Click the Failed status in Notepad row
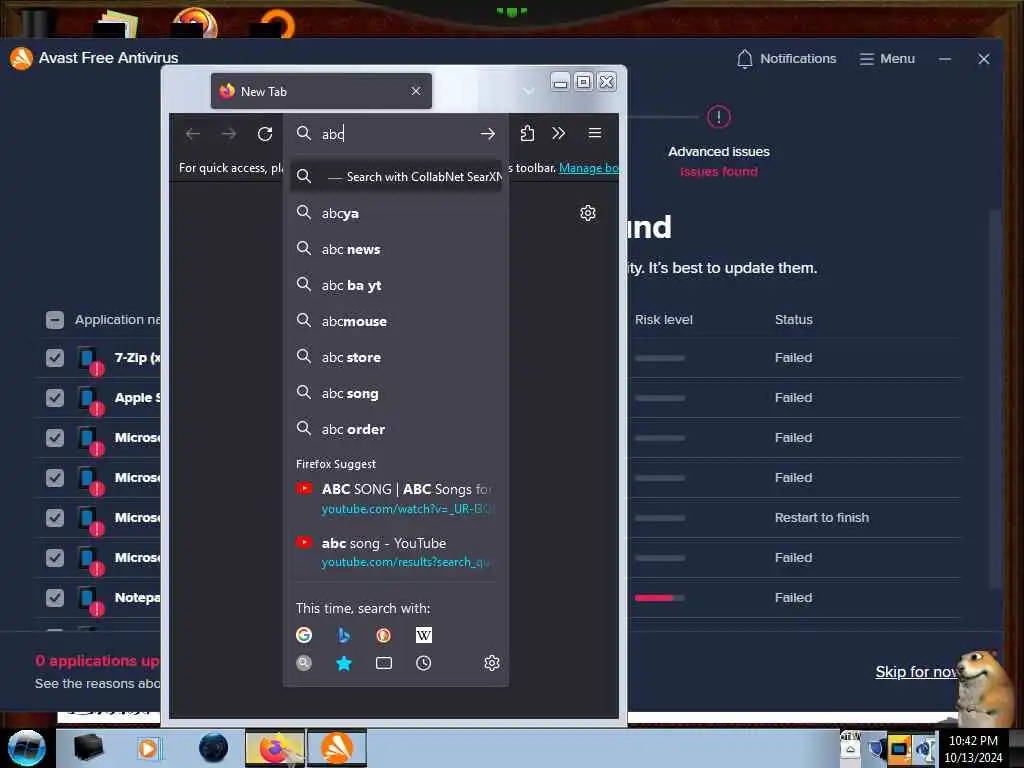The width and height of the screenshot is (1024, 768). 793,598
